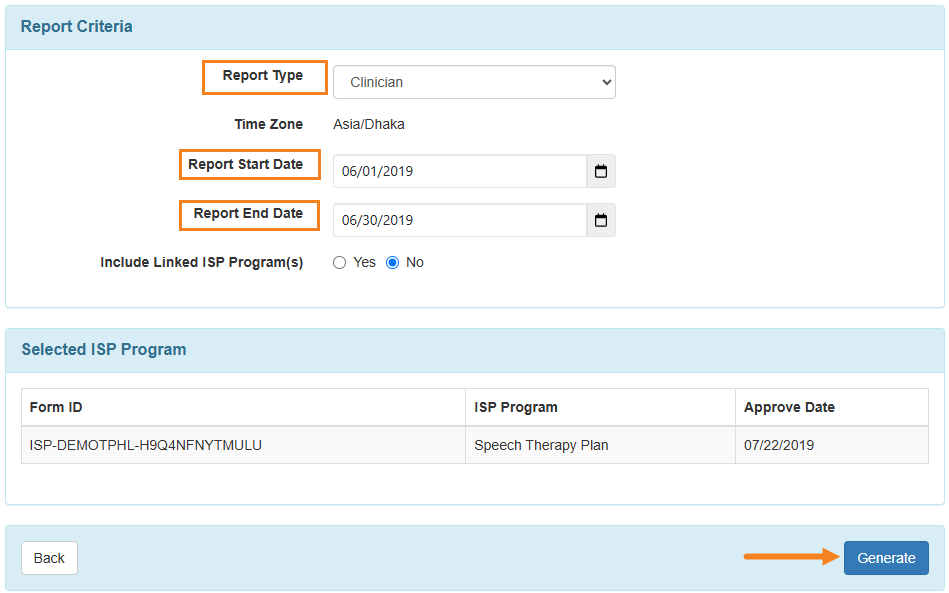
Task: Select No for Include Linked ISP Program(s)
Action: [393, 262]
